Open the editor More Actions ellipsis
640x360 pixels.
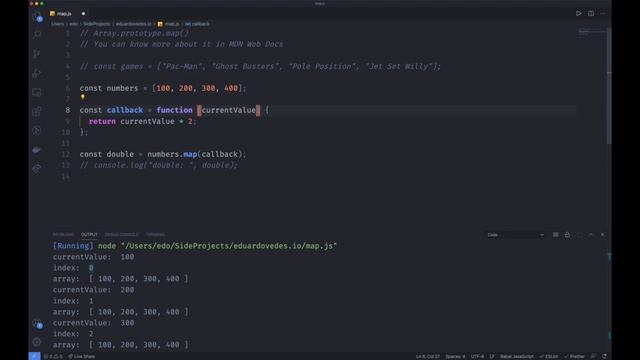(x=603, y=13)
